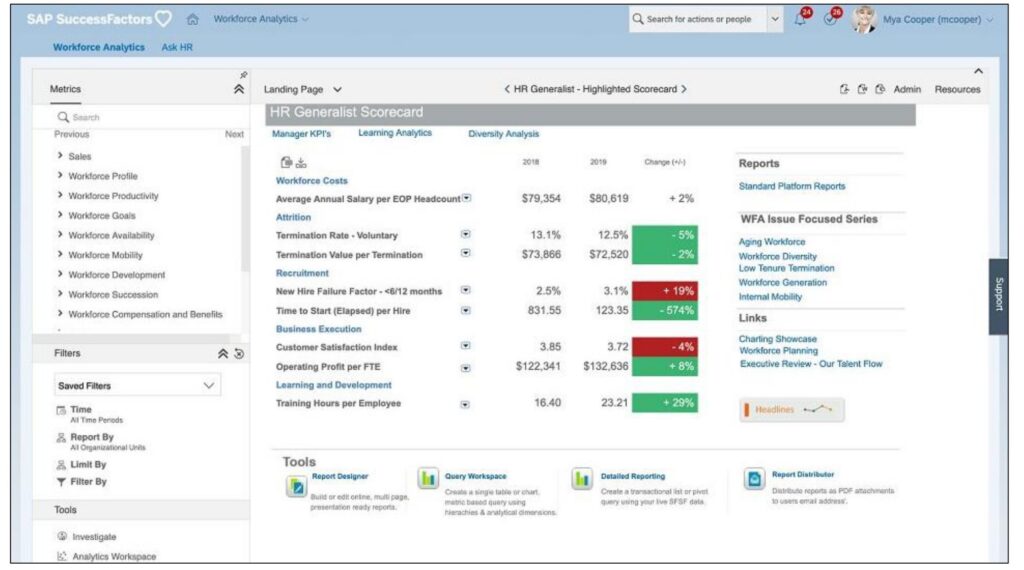Open the Saved Filters dropdown
This screenshot has height=570, width=1024.
137,385
